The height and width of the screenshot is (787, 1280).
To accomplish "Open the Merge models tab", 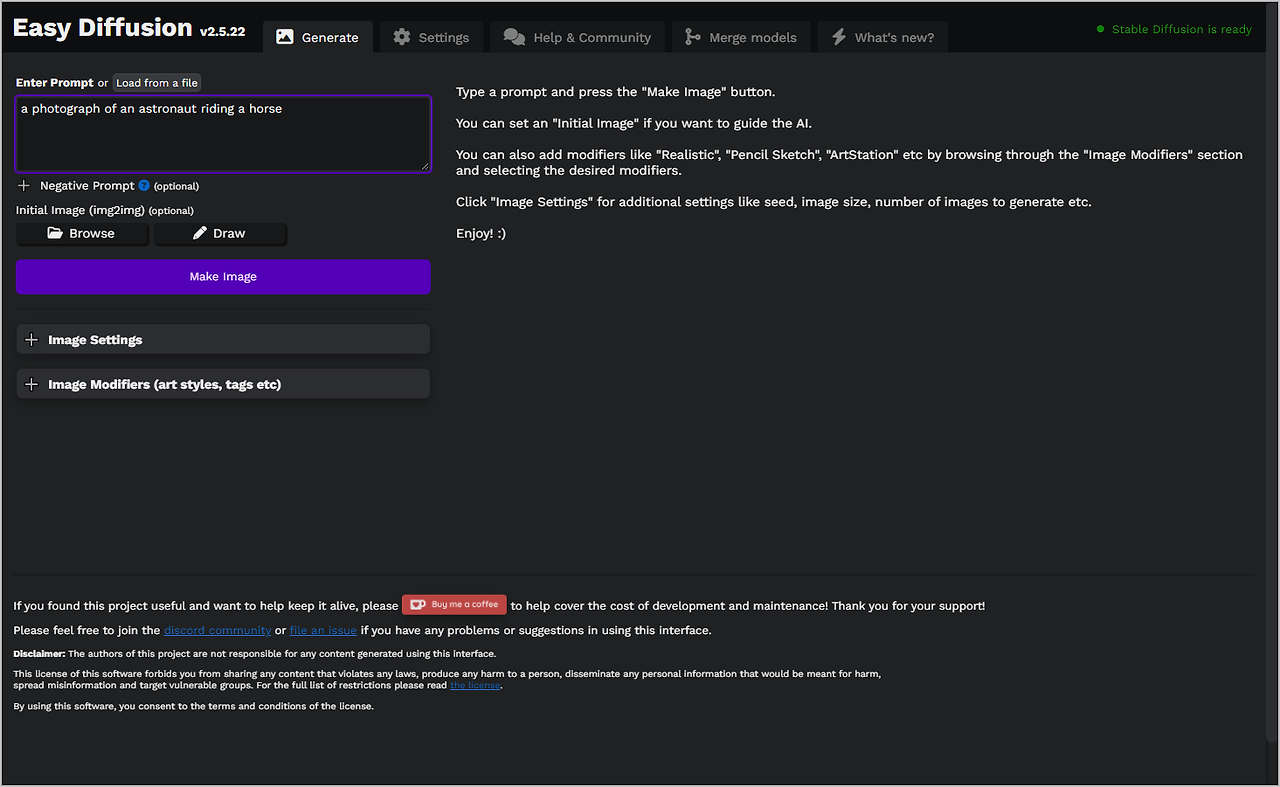I will pos(741,37).
